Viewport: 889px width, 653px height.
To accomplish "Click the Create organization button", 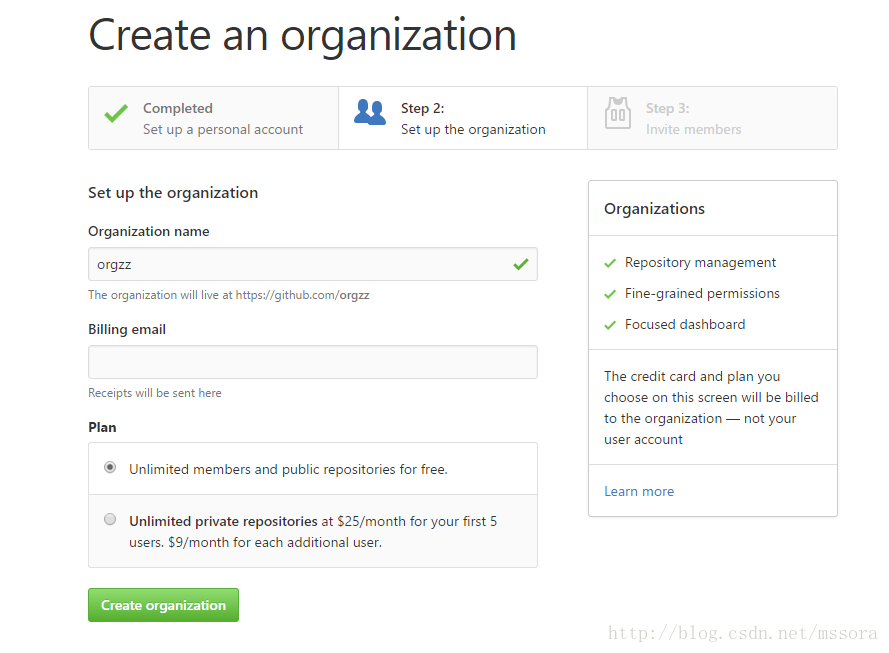I will [163, 605].
